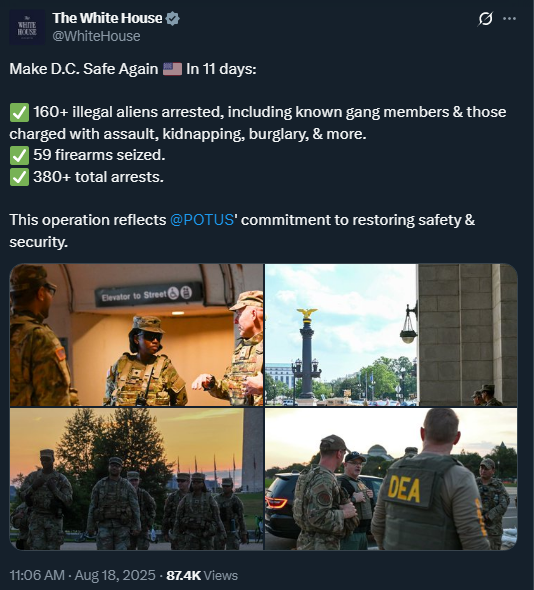View the 87.4K Views count
This screenshot has height=590, width=534.
[202, 575]
